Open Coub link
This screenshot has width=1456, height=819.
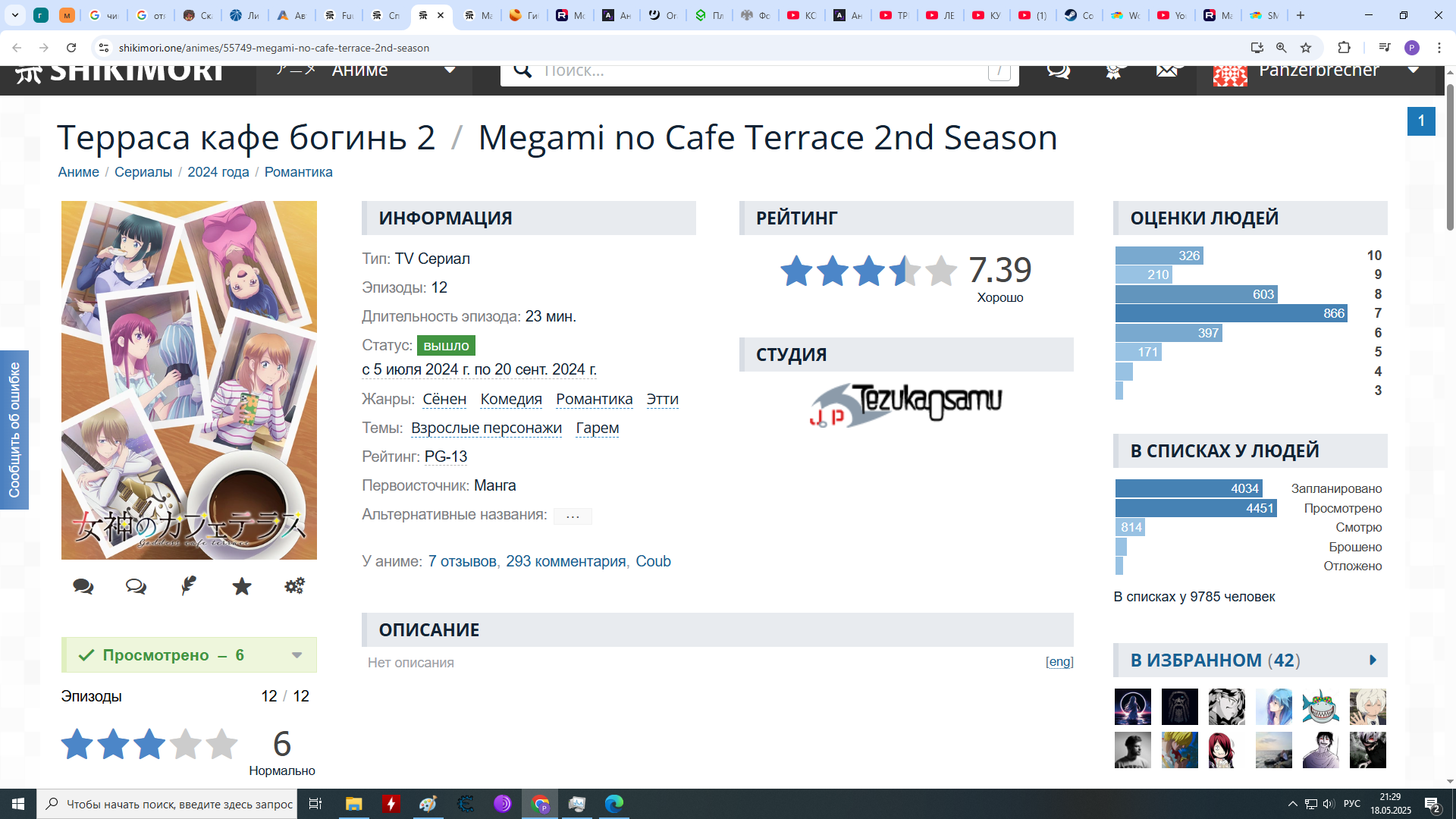(653, 562)
